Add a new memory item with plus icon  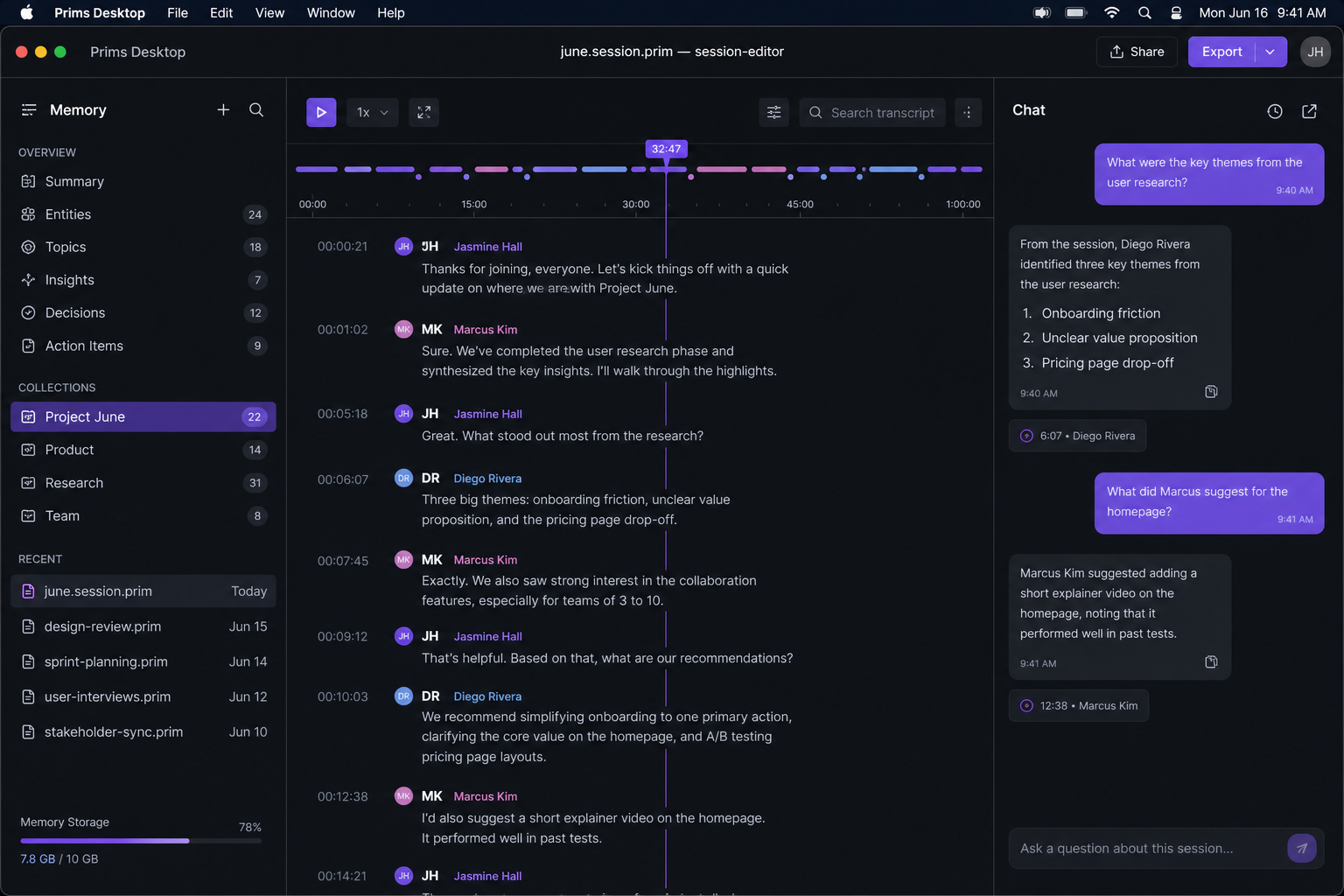[223, 109]
